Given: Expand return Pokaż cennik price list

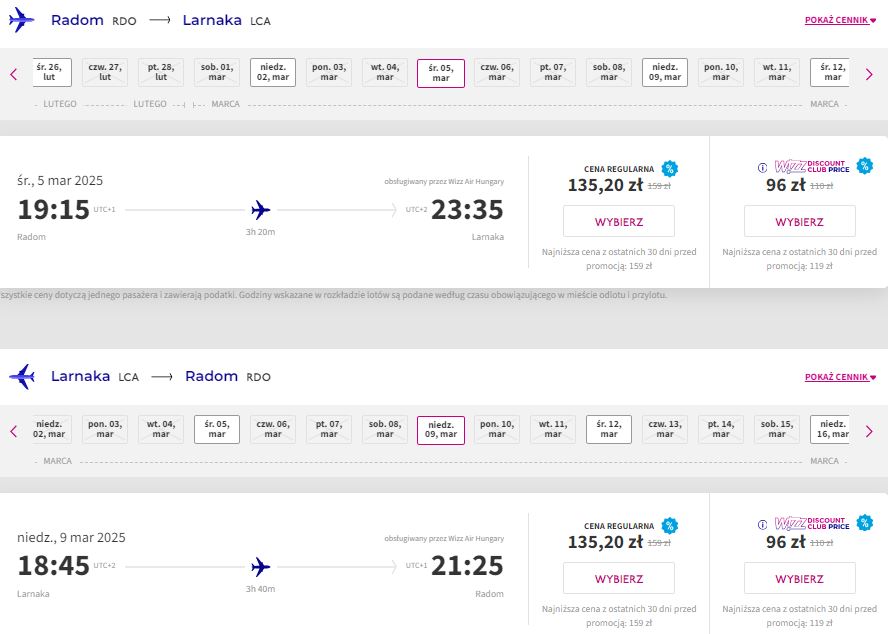Looking at the screenshot, I should (x=840, y=377).
